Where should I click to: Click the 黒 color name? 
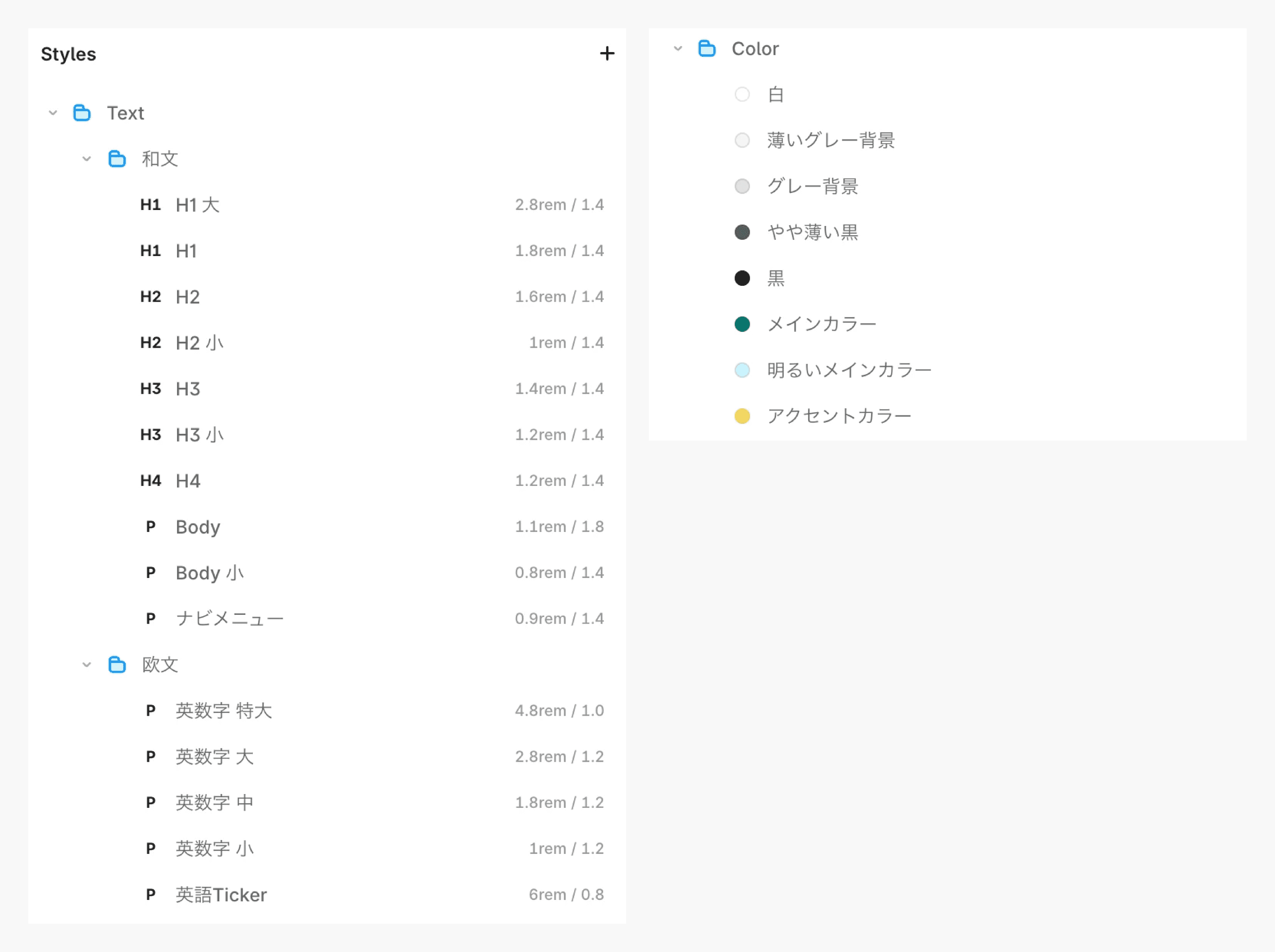776,278
